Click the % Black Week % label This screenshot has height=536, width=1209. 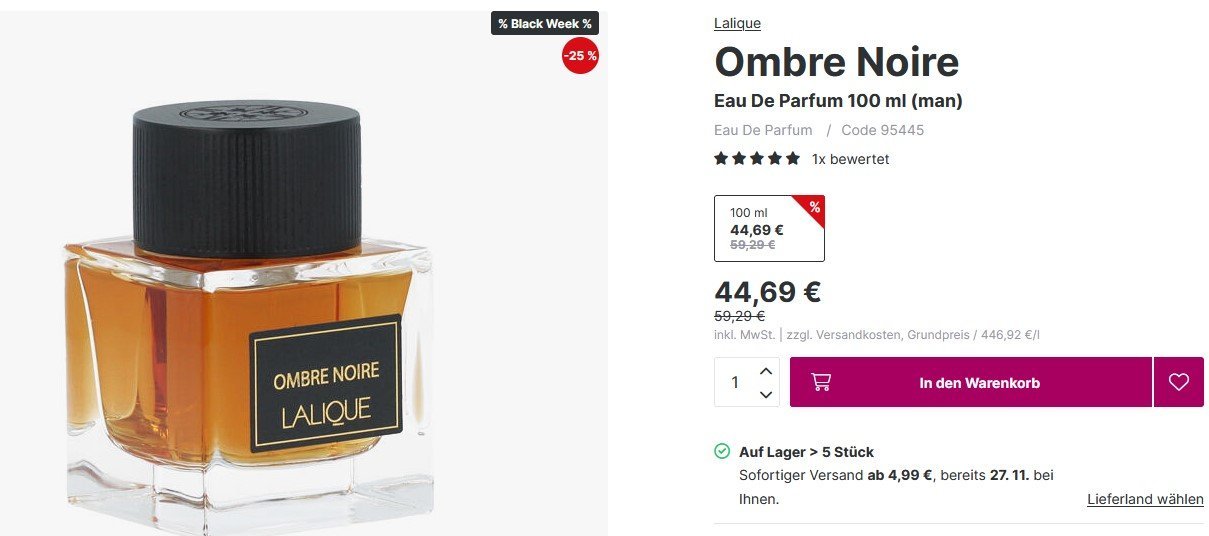[x=545, y=23]
